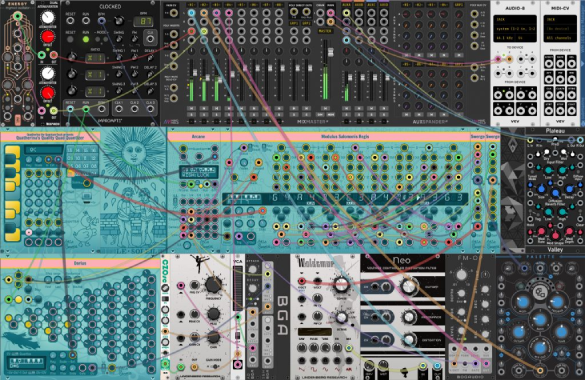Click the top yellow button on Quad Quantizer

coord(13,151)
